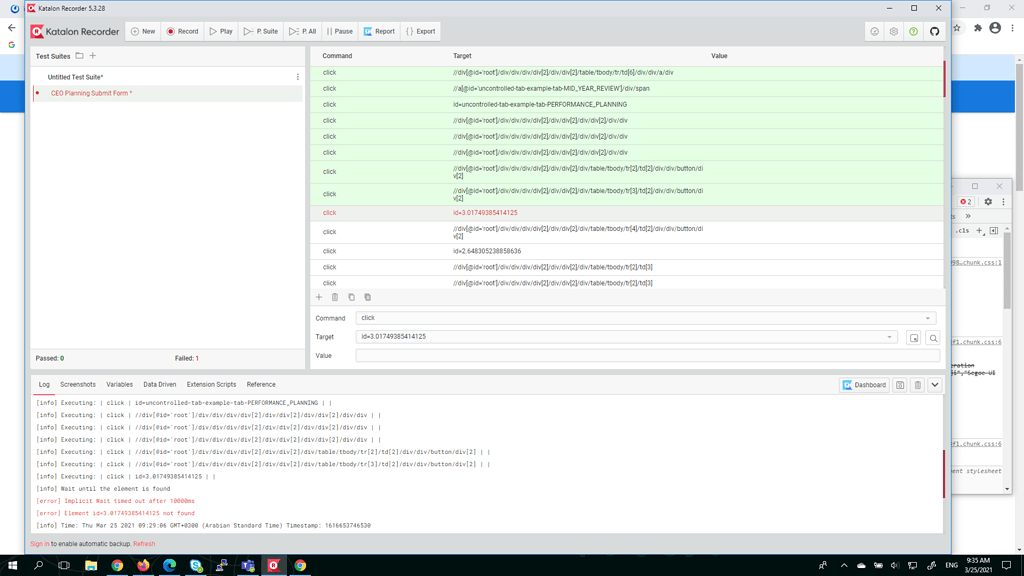Open Microsoft Edge from taskbar

[x=169, y=566]
